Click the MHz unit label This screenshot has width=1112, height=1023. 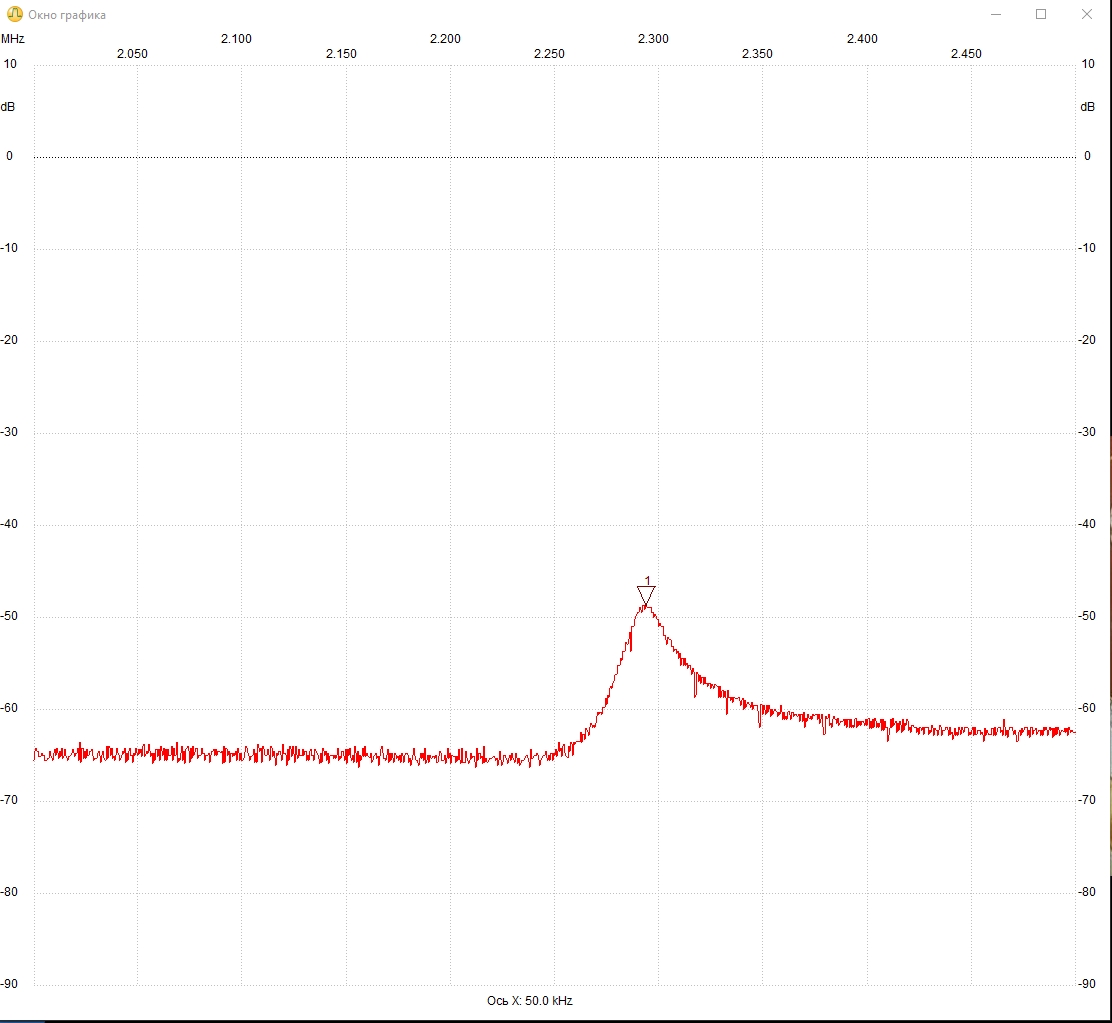coord(13,39)
